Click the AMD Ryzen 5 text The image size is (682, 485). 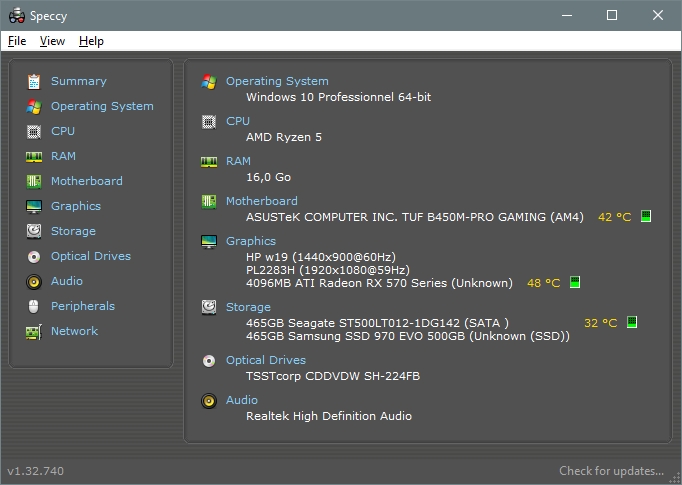(x=284, y=137)
